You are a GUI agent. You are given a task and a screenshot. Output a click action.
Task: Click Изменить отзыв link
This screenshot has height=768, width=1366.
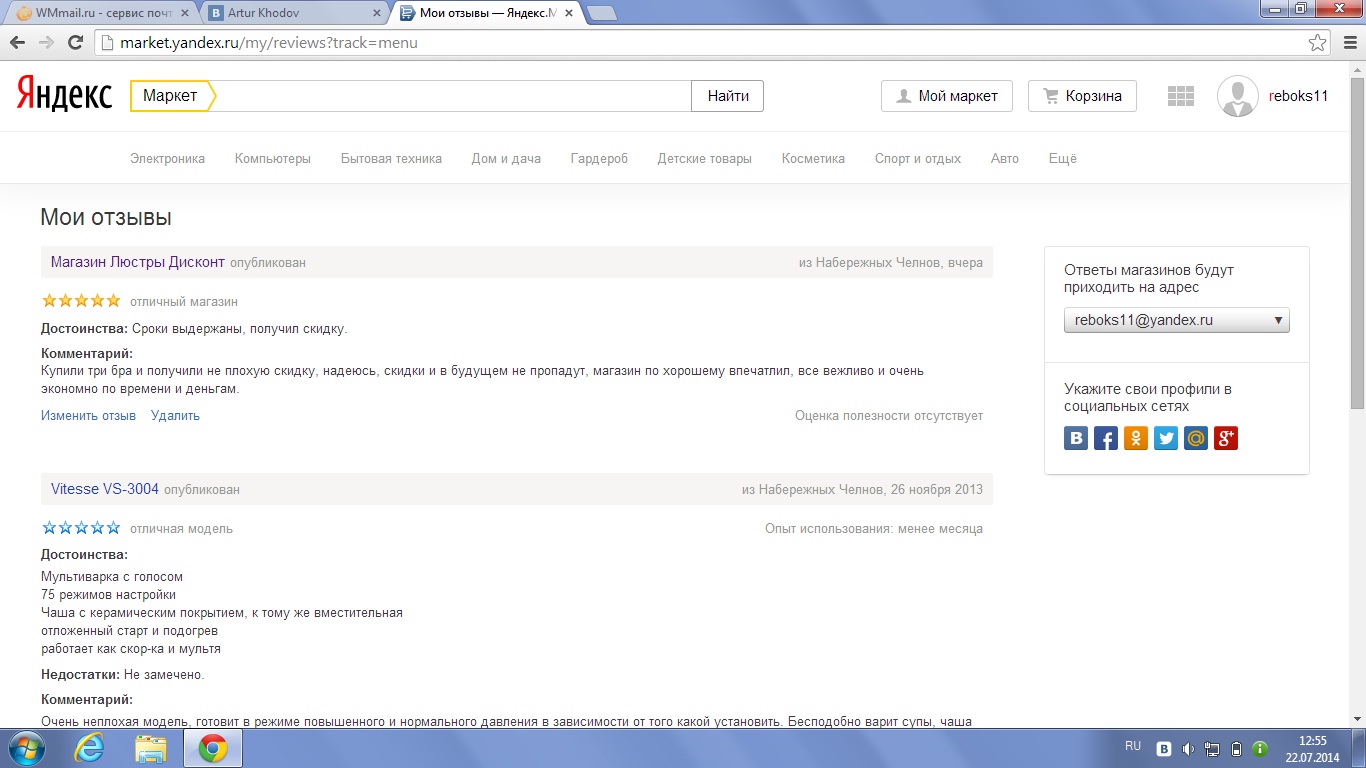[x=88, y=415]
